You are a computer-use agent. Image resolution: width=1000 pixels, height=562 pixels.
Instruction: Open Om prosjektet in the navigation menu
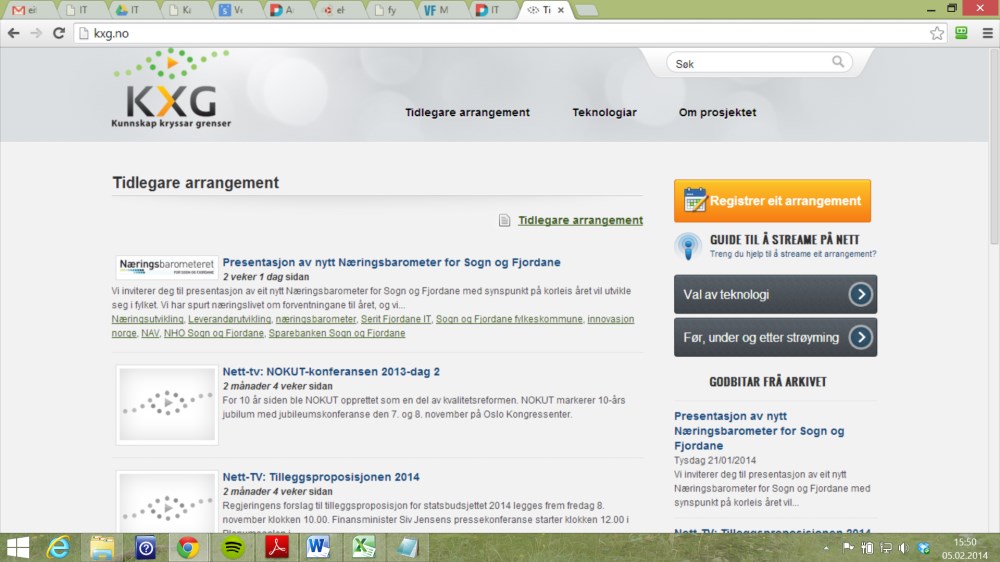point(717,112)
